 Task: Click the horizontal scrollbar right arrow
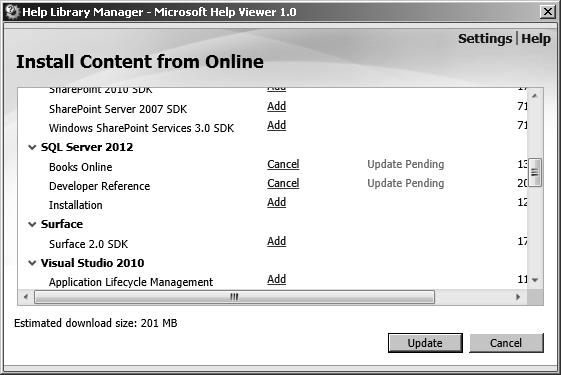[x=518, y=297]
